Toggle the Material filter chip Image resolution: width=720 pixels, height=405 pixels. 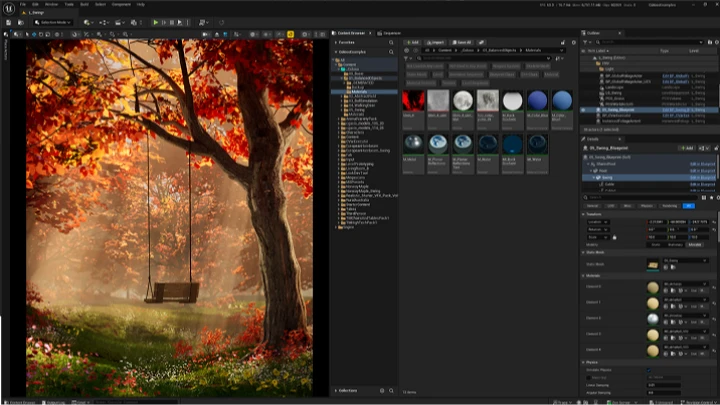[x=551, y=74]
